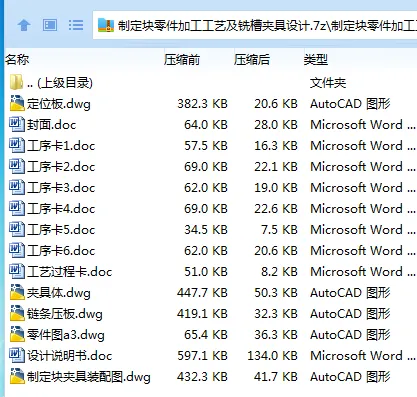Viewport: 417px width, 397px height.
Task: Click AutoCAD 图形 type of 夹具体.dwg
Action: pos(350,293)
